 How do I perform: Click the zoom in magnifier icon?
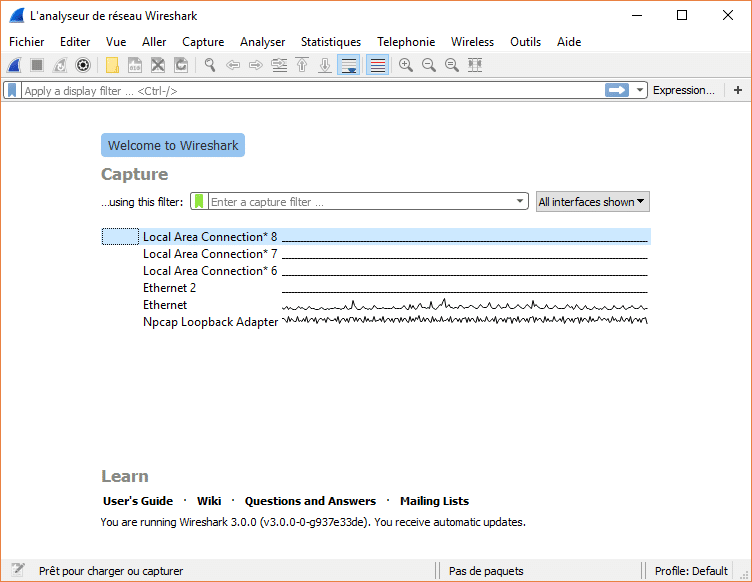coord(406,65)
